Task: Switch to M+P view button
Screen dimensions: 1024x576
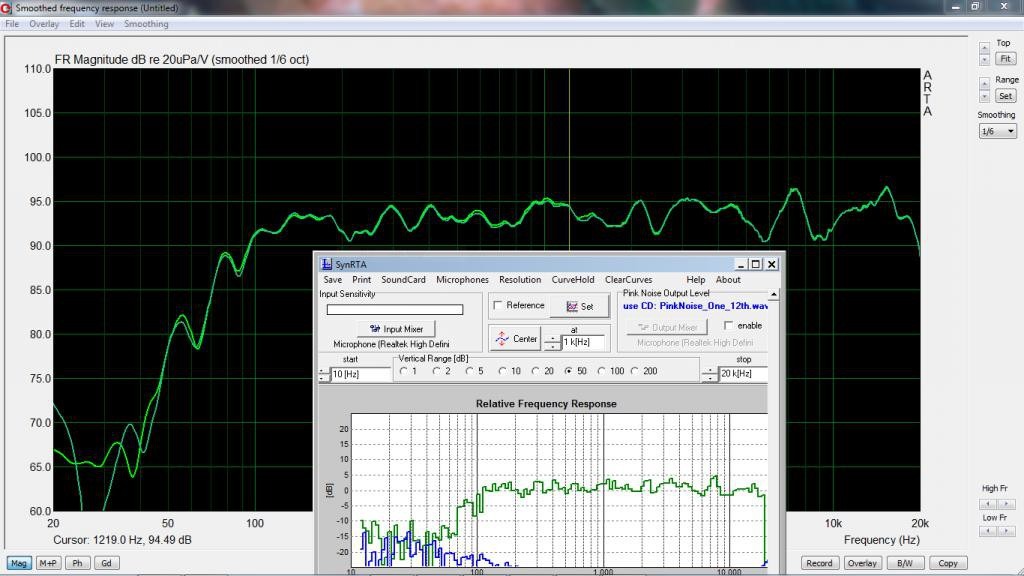Action: [48, 563]
